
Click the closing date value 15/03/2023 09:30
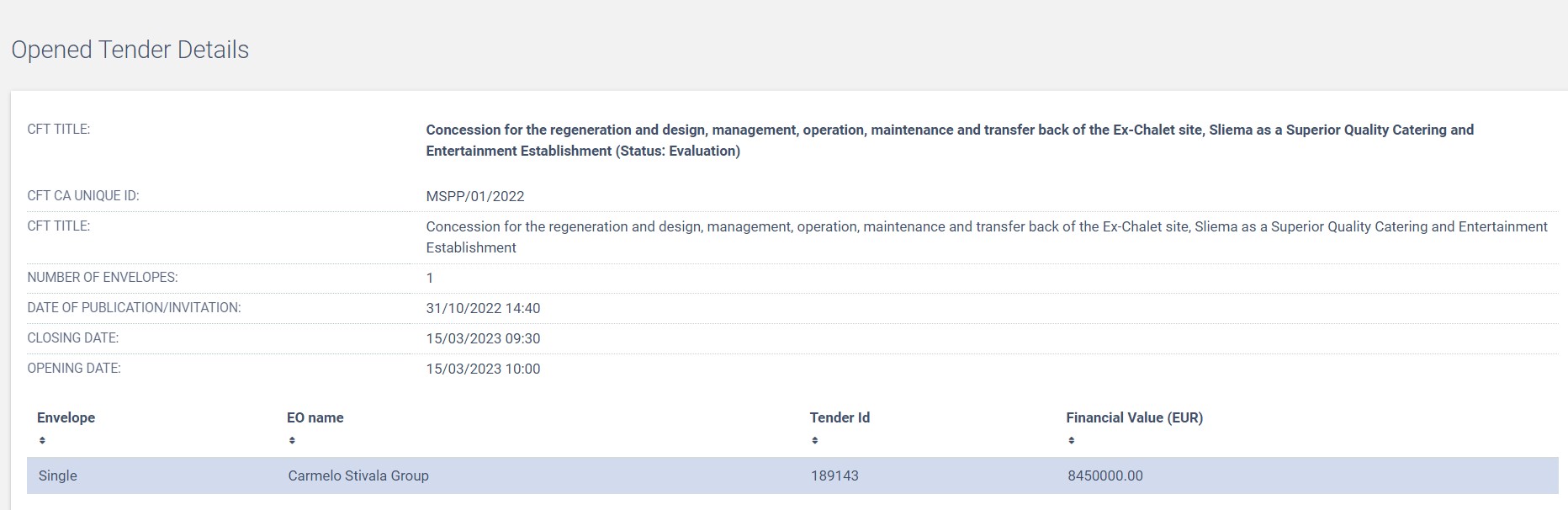(483, 338)
